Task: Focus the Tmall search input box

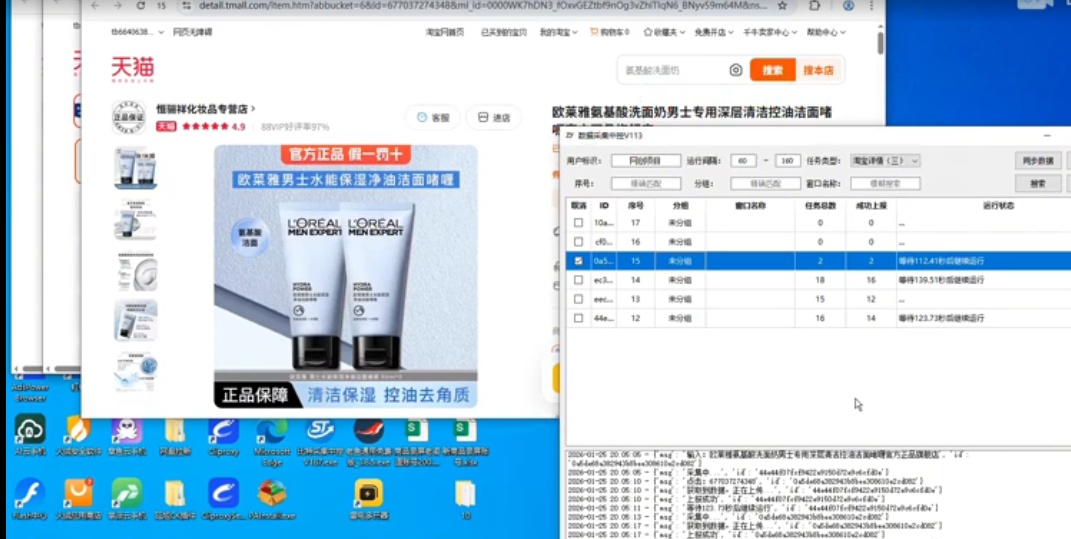Action: [673, 70]
